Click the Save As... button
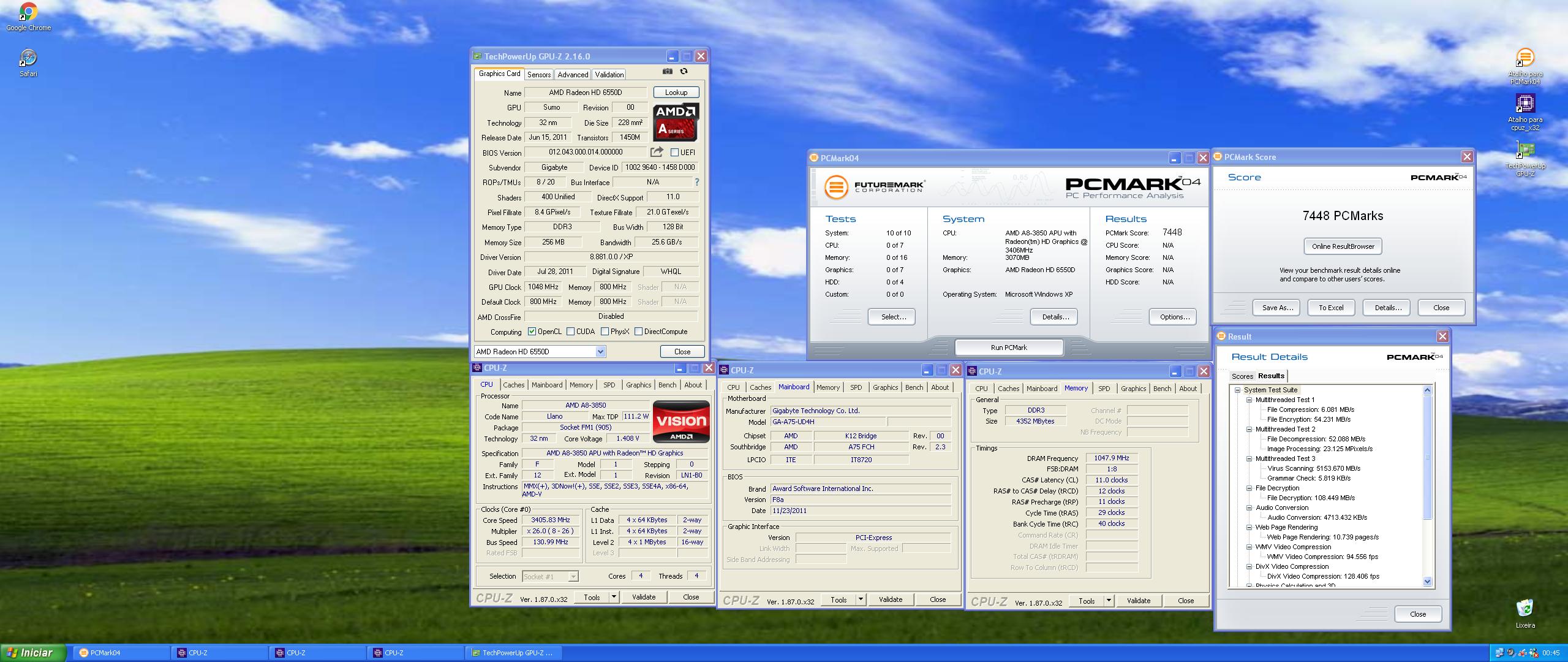 click(x=1277, y=308)
